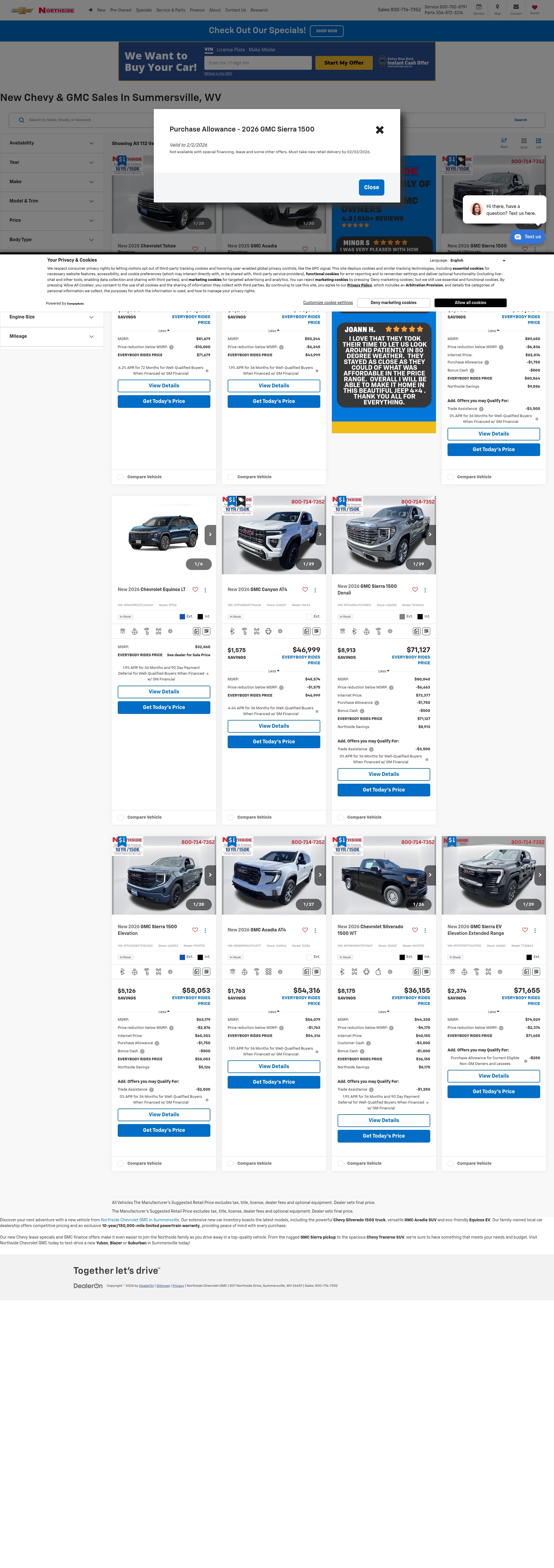Open the QR code icon for GMC Canyon AT4

317,631
